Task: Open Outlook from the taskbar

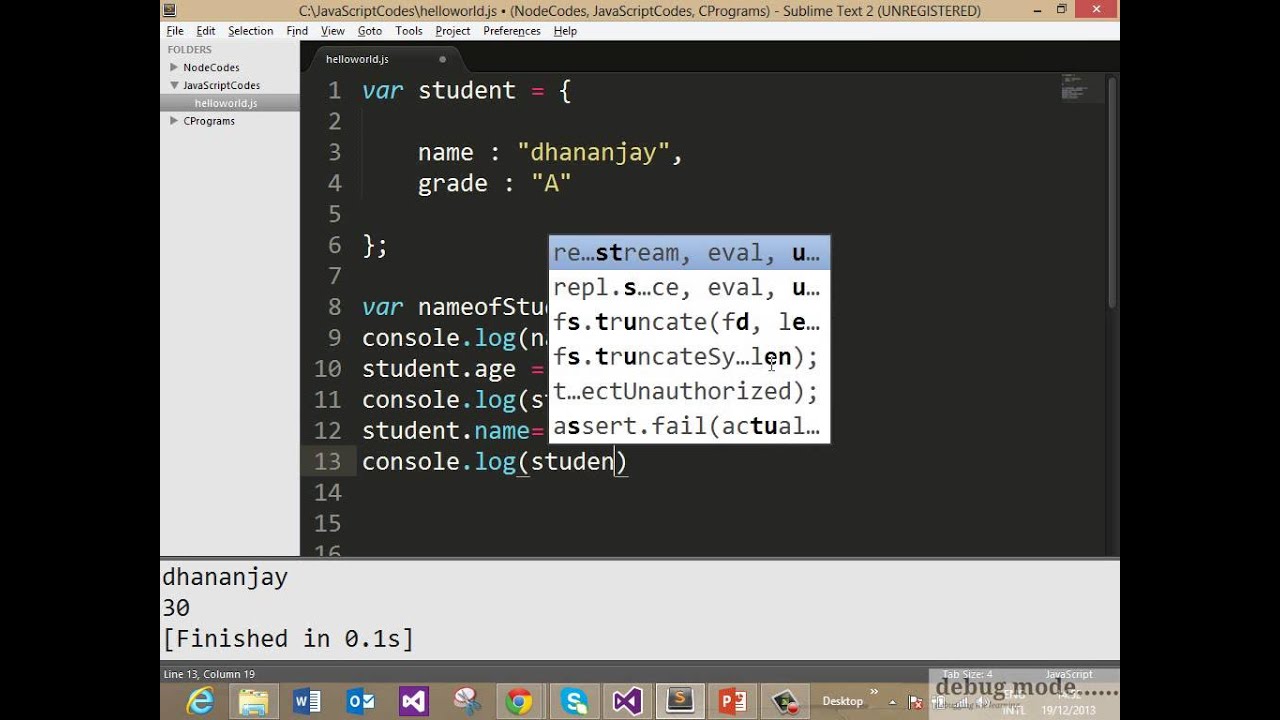Action: click(x=360, y=701)
